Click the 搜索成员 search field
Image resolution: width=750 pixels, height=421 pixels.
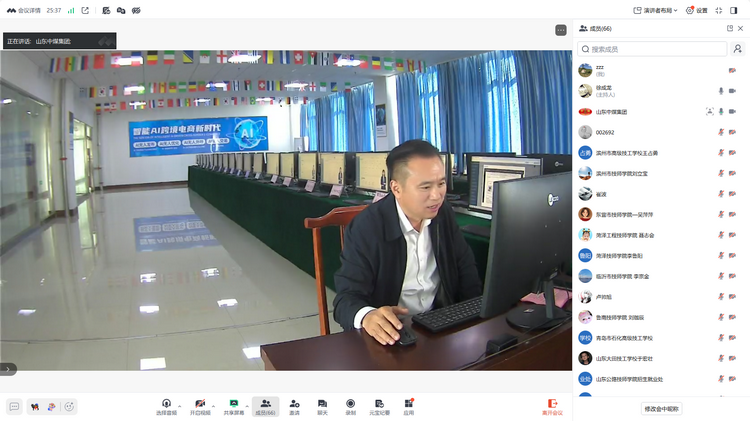coord(652,49)
